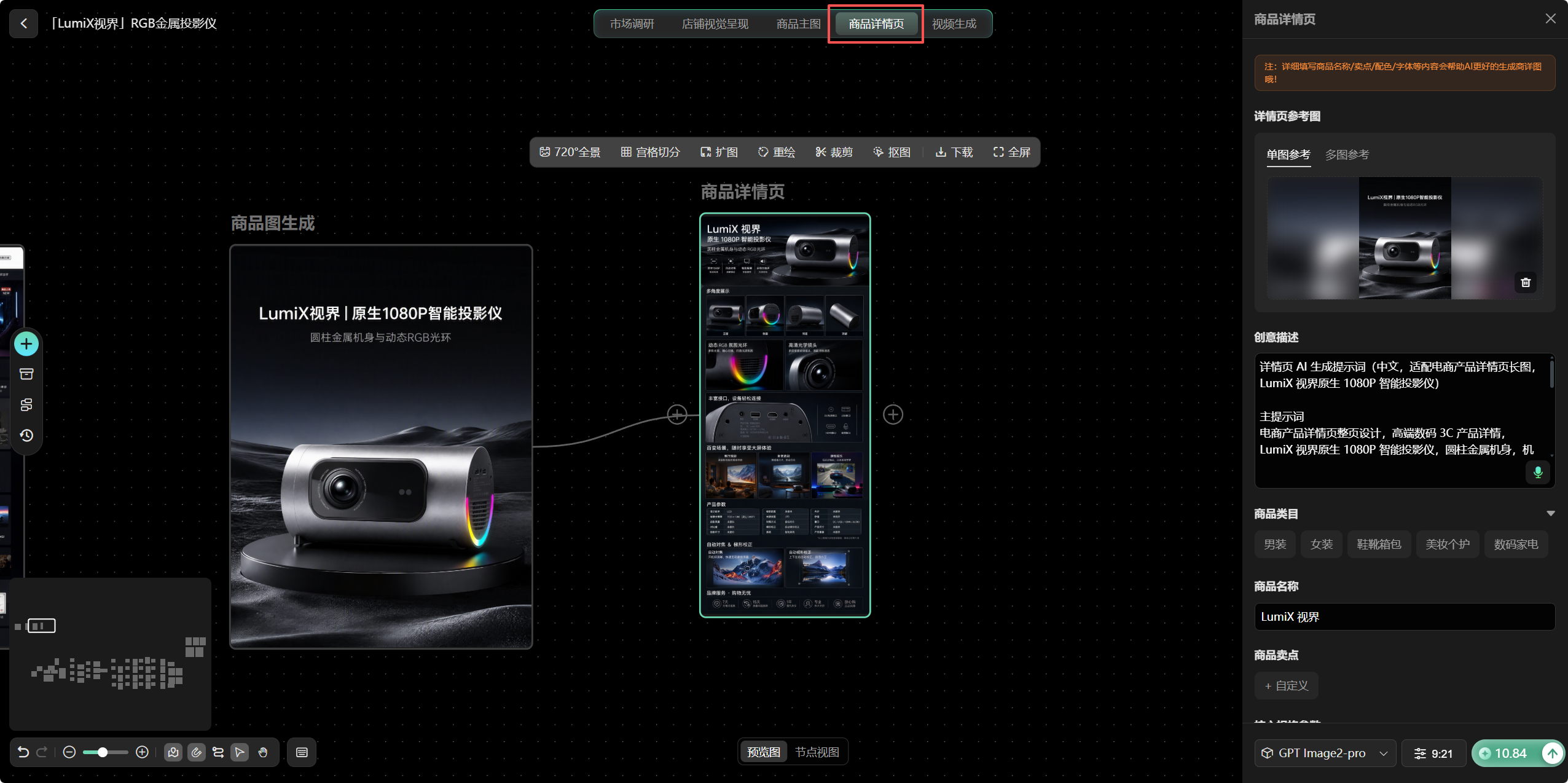The height and width of the screenshot is (783, 1568).
Task: Open the keyboard shortcuts icon
Action: [x=302, y=752]
